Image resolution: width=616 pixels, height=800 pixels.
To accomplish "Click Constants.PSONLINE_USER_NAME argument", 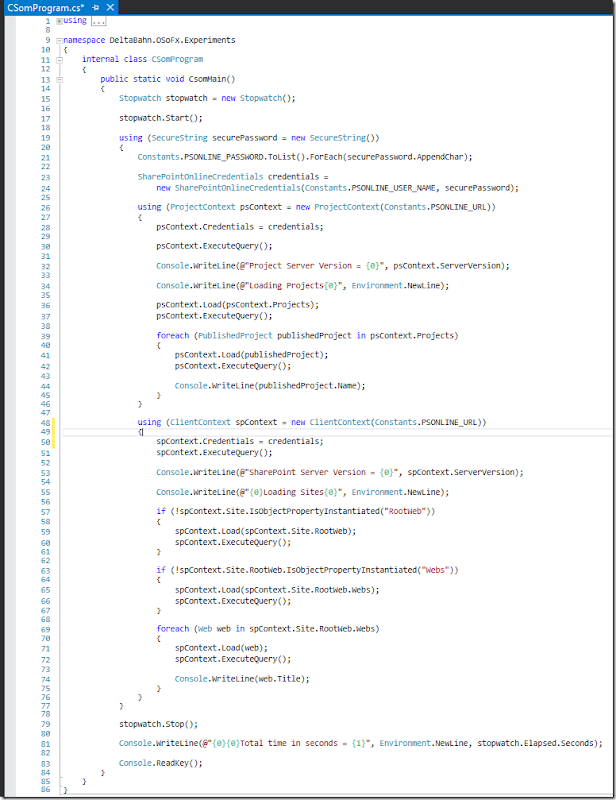I will pos(370,188).
